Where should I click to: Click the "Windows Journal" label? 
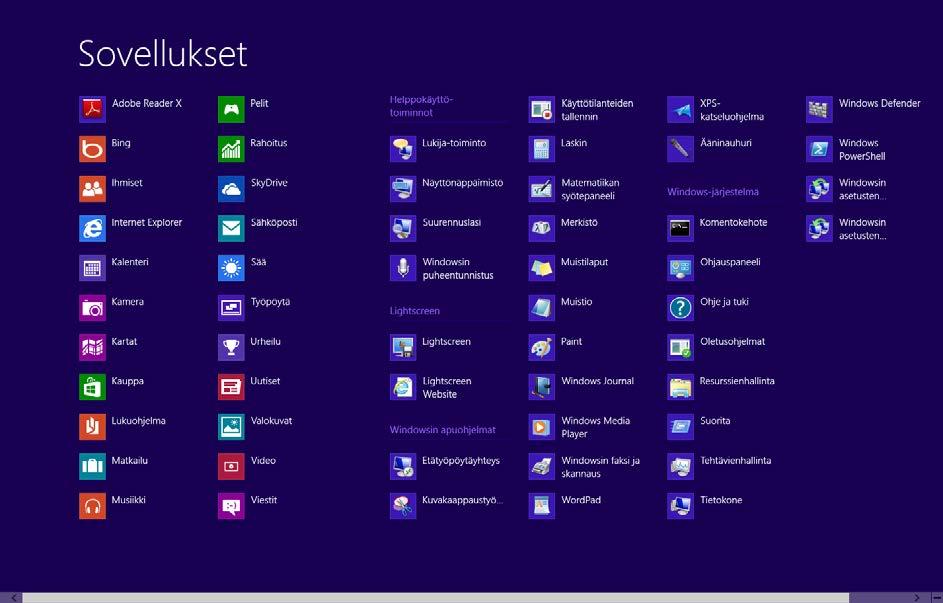pyautogui.click(x=597, y=381)
